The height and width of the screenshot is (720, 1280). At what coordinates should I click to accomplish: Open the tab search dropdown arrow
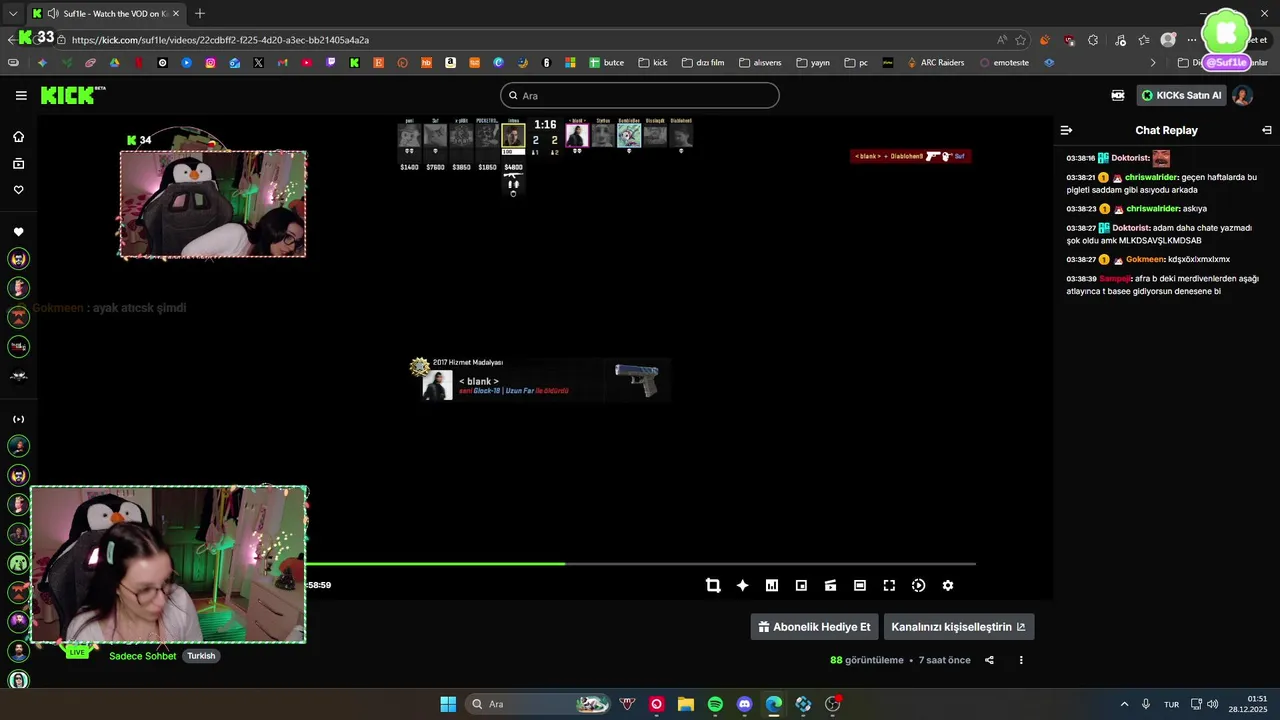(x=12, y=14)
